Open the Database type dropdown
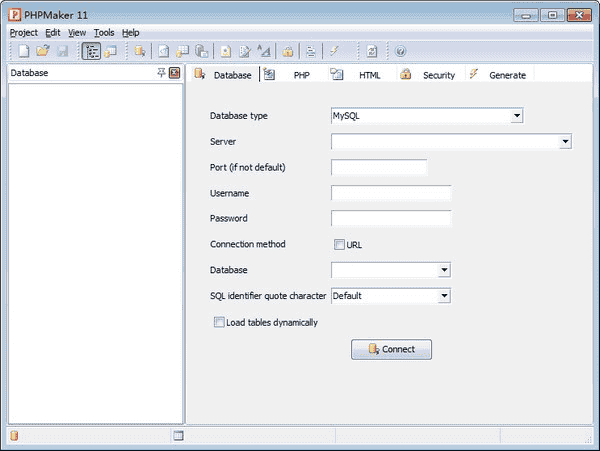 [x=516, y=116]
